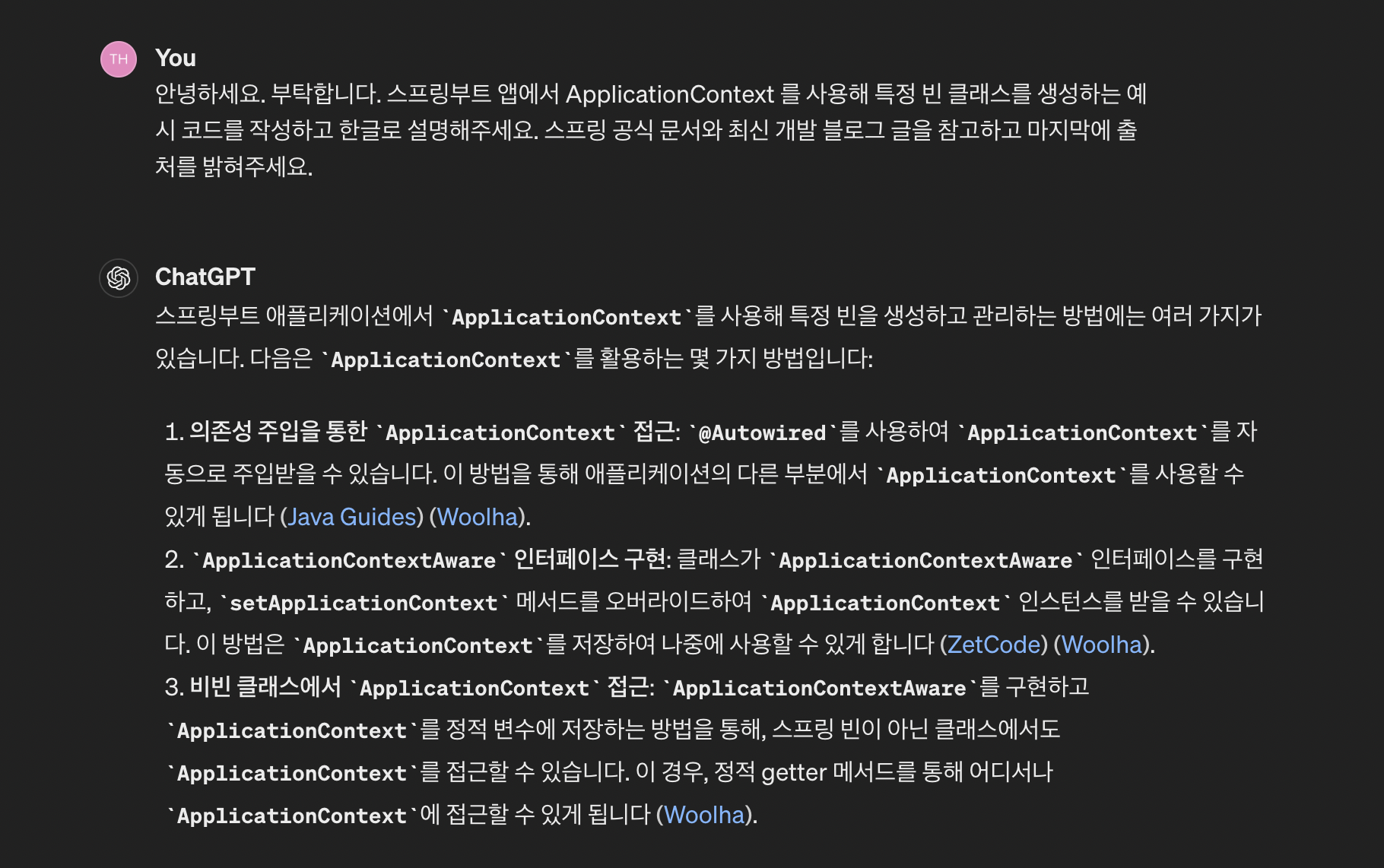This screenshot has height=868, width=1384.
Task: Click the heading '인터페이스 구현:' in item 2
Action: [x=592, y=559]
